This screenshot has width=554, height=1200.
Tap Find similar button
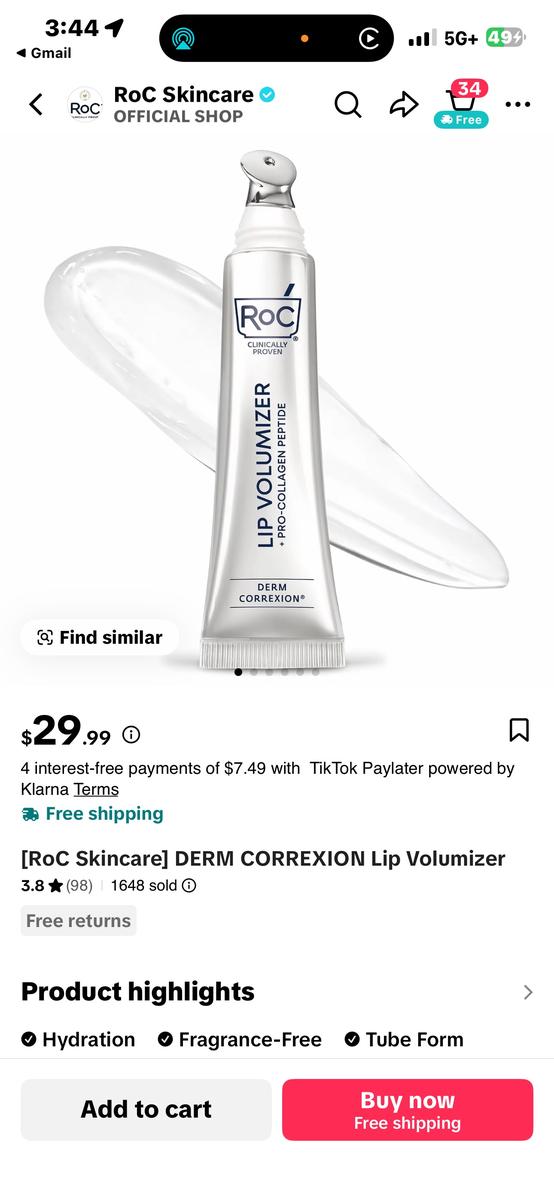(x=99, y=637)
